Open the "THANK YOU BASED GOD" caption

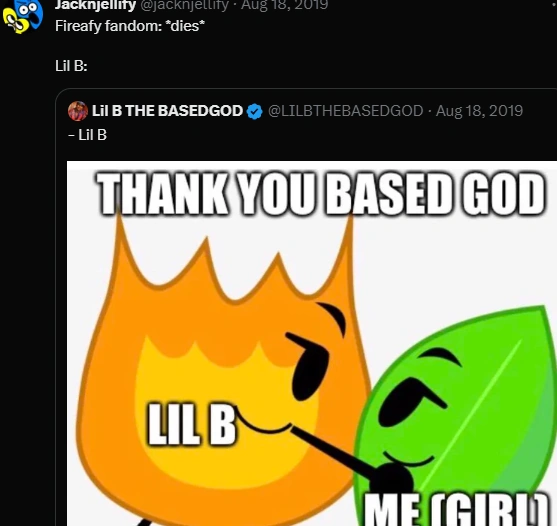pos(321,194)
